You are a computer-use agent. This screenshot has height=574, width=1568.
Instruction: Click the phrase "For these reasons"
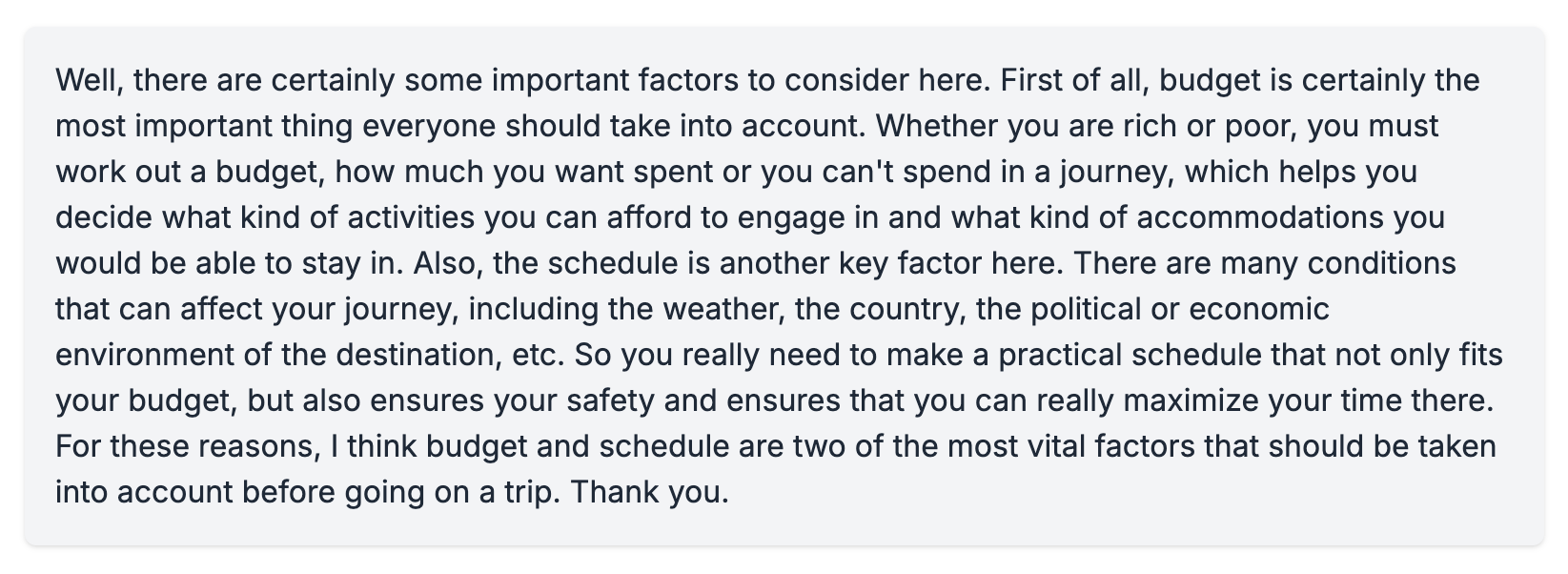[x=186, y=446]
